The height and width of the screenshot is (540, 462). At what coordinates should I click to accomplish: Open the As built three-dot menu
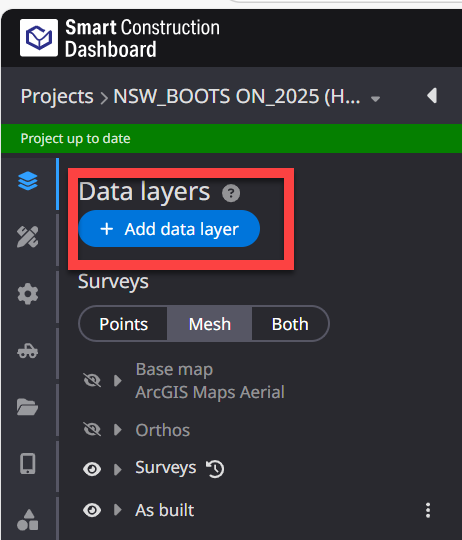point(428,510)
